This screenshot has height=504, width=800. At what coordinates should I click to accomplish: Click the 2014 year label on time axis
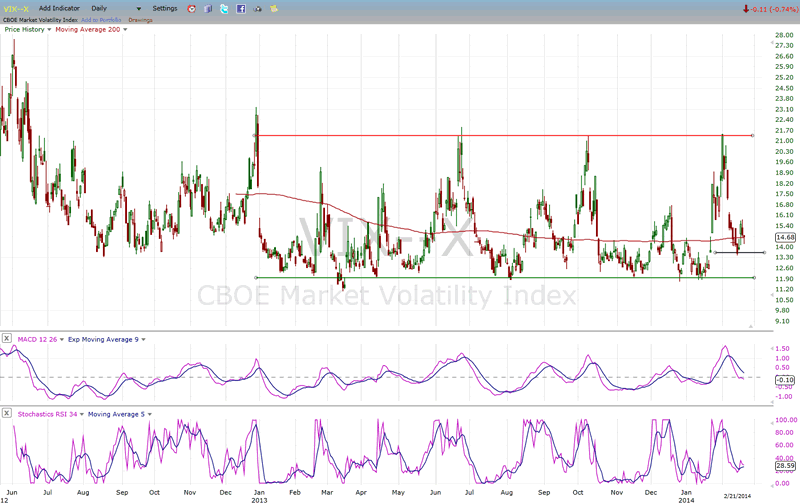click(686, 500)
